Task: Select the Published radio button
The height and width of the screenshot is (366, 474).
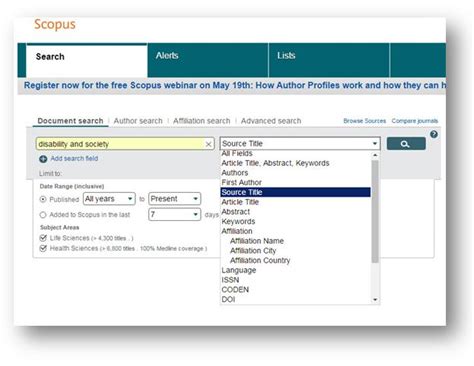Action: coord(43,199)
